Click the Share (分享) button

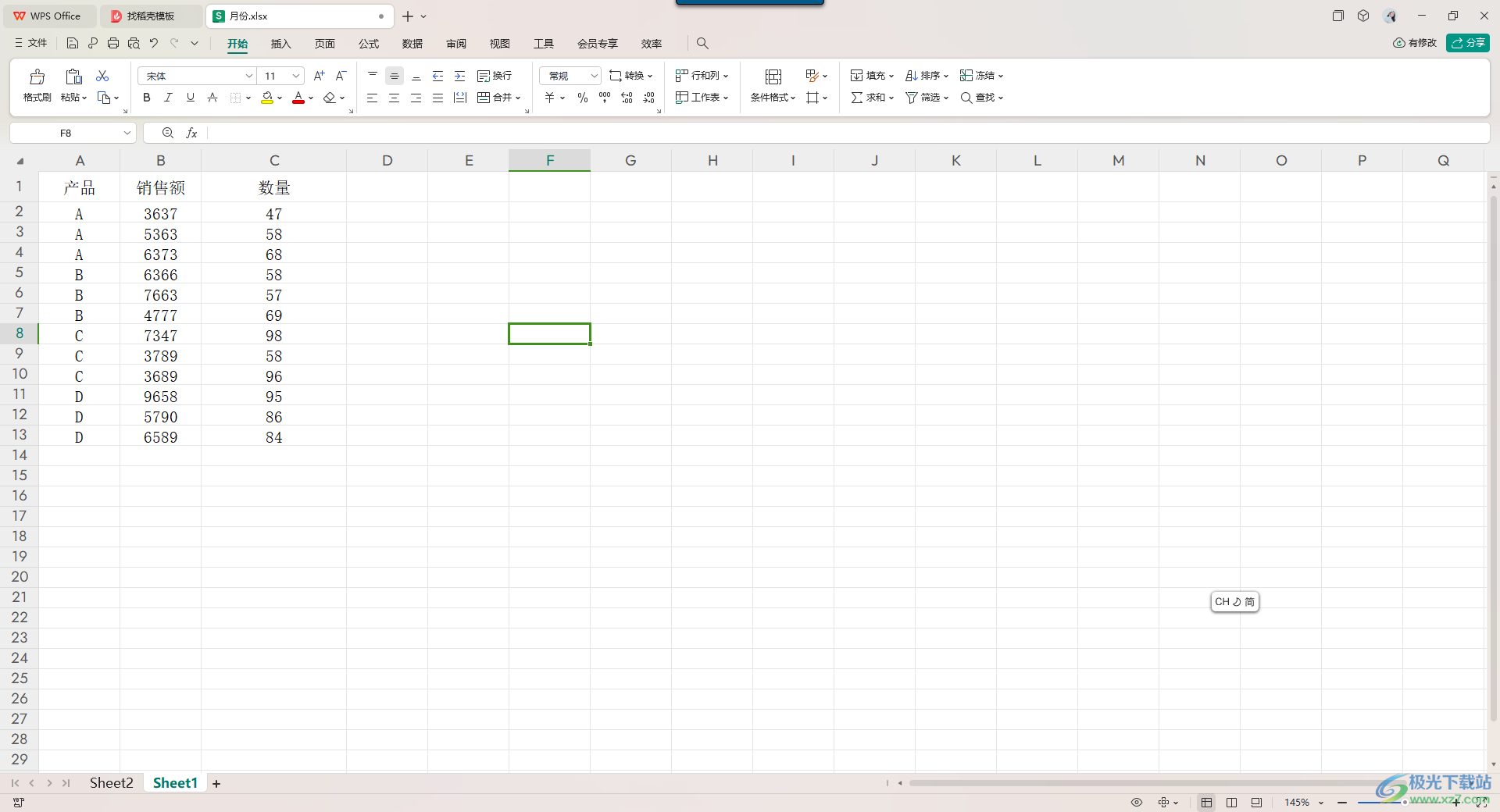1468,43
